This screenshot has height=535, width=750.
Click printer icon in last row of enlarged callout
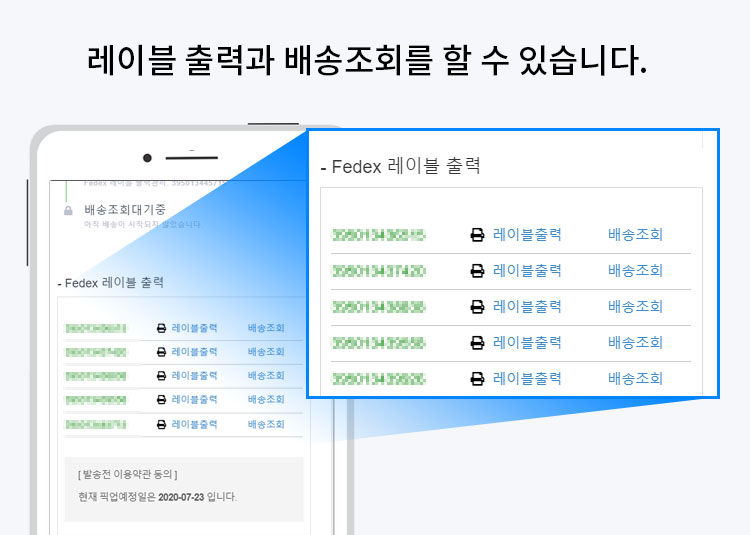[x=477, y=379]
